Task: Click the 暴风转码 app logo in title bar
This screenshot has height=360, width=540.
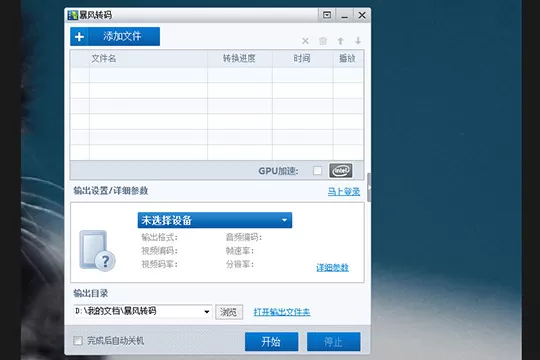Action: tap(73, 15)
